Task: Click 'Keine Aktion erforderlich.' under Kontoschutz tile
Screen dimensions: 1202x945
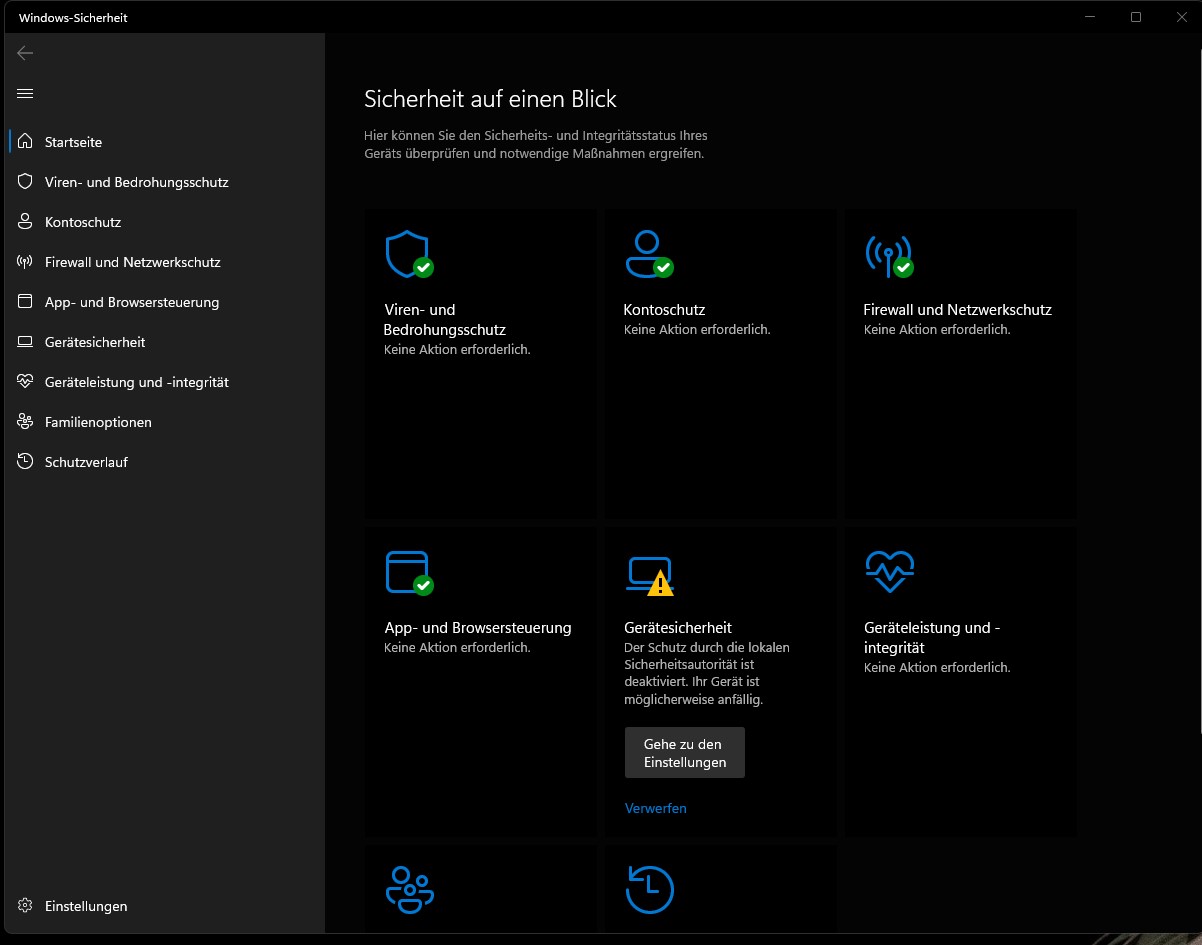Action: click(x=697, y=329)
